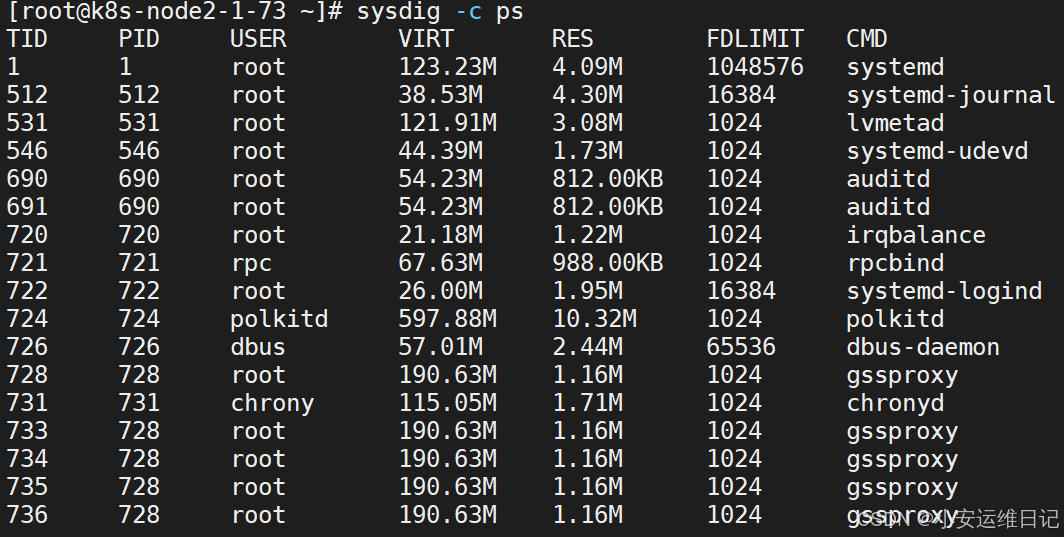1064x537 pixels.
Task: Click the TID value 736
Action: pos(27,515)
